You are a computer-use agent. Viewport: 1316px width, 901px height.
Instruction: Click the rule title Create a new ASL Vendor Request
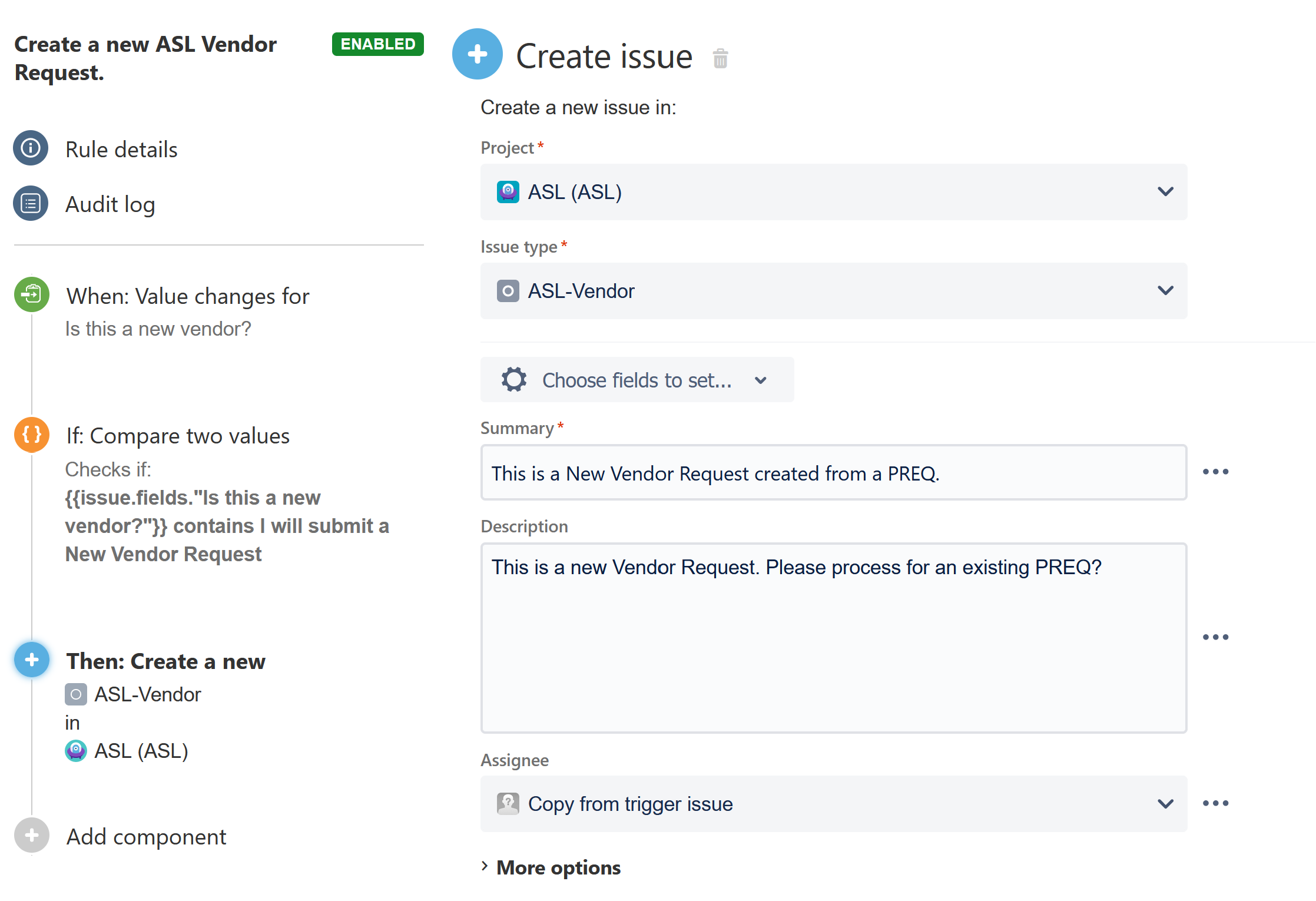click(x=145, y=58)
